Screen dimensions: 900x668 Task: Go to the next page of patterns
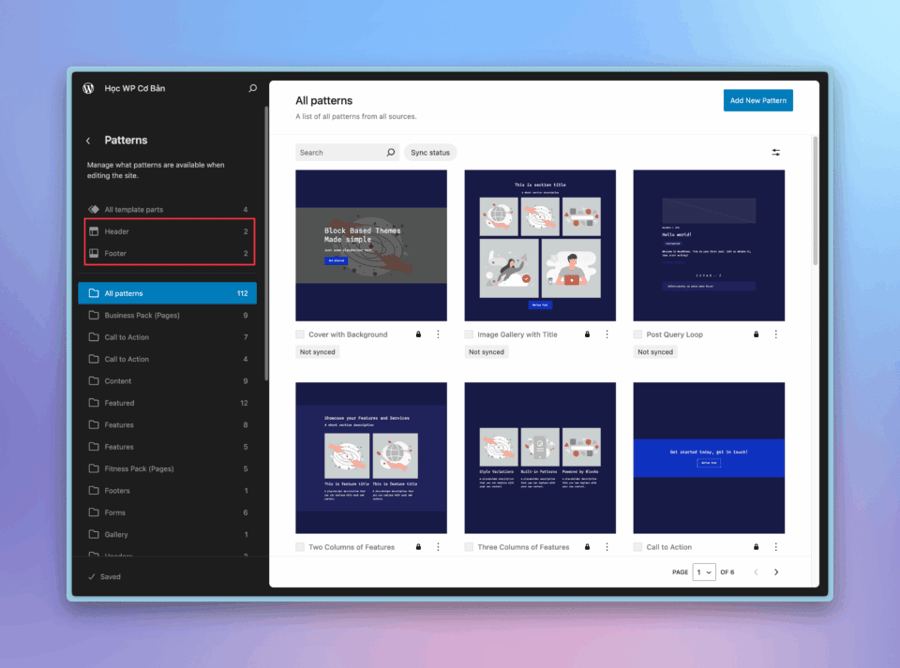[776, 572]
